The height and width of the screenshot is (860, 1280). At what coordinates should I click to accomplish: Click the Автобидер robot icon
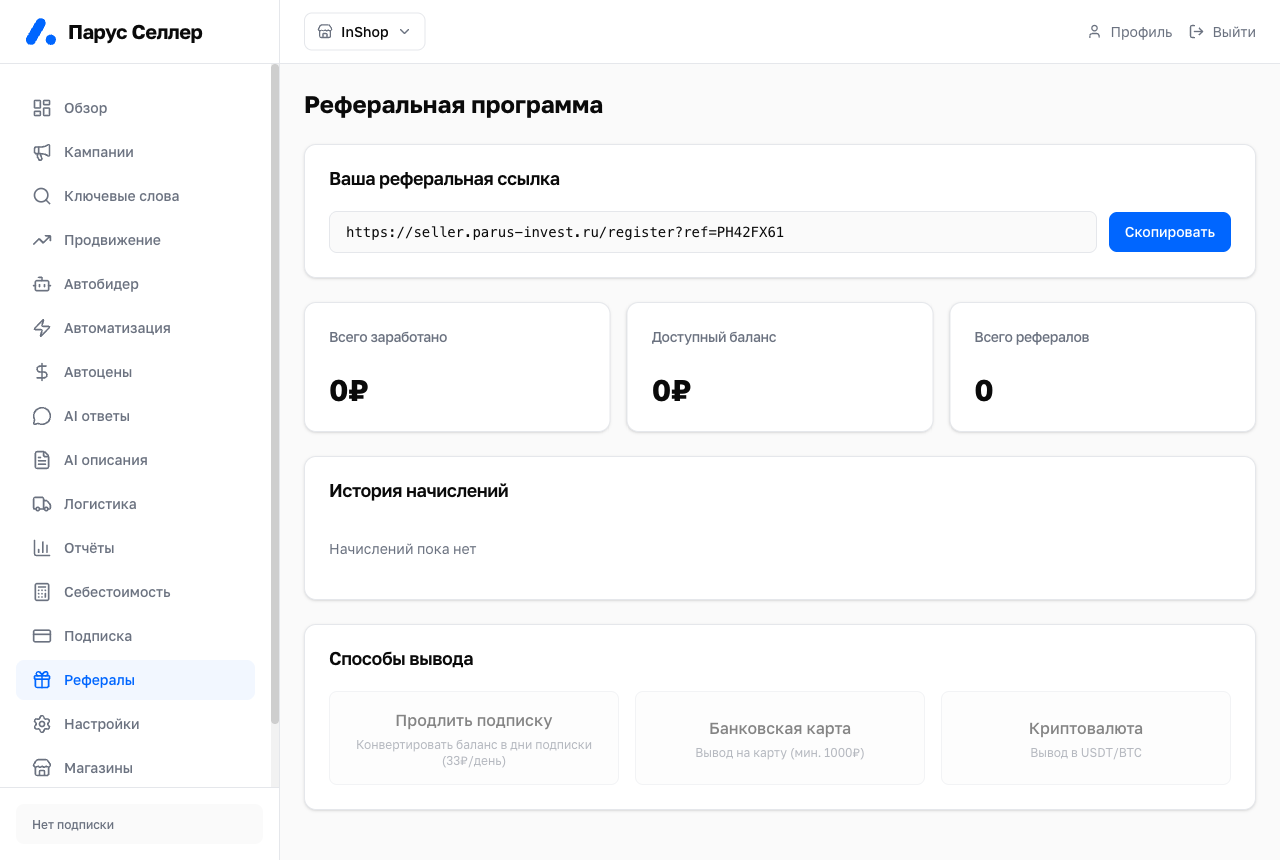(x=42, y=284)
